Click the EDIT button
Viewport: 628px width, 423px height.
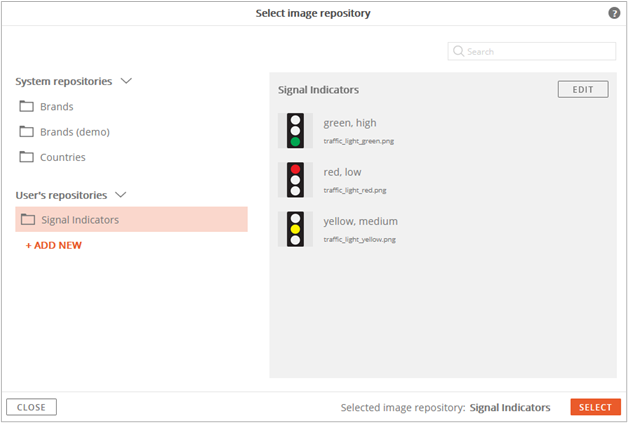(583, 89)
